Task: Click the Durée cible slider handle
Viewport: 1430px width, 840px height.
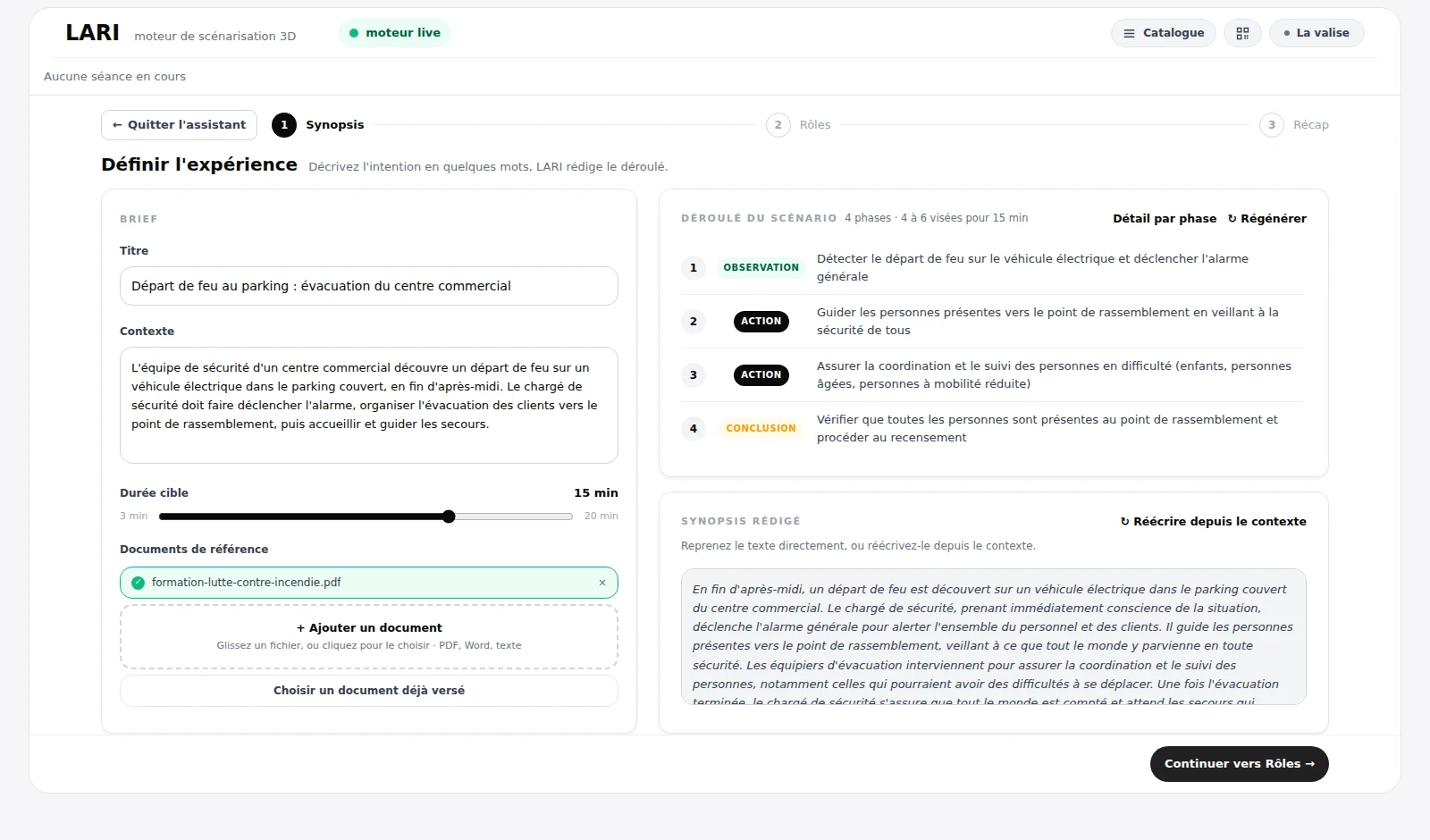Action: [x=449, y=517]
